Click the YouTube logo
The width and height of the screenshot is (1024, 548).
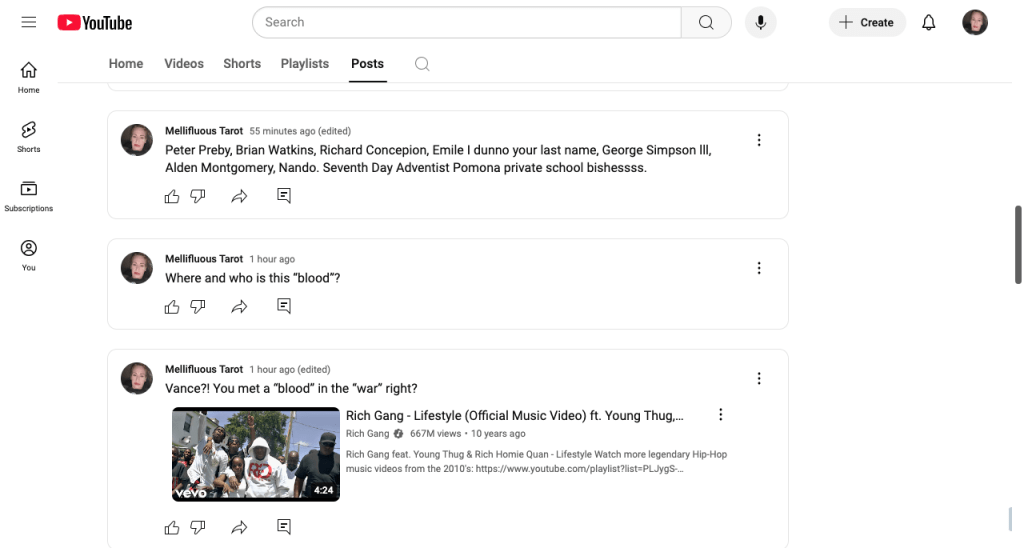(95, 22)
